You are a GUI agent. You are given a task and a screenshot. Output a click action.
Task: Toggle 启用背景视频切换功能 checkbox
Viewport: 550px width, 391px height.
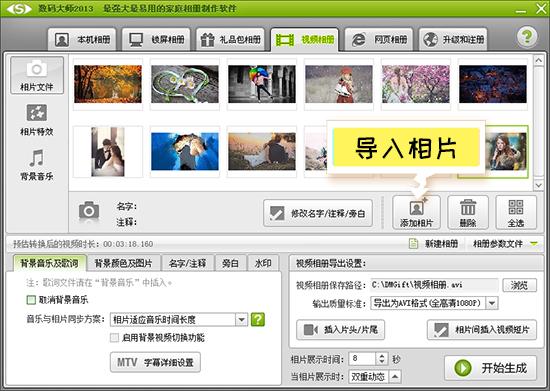115,338
